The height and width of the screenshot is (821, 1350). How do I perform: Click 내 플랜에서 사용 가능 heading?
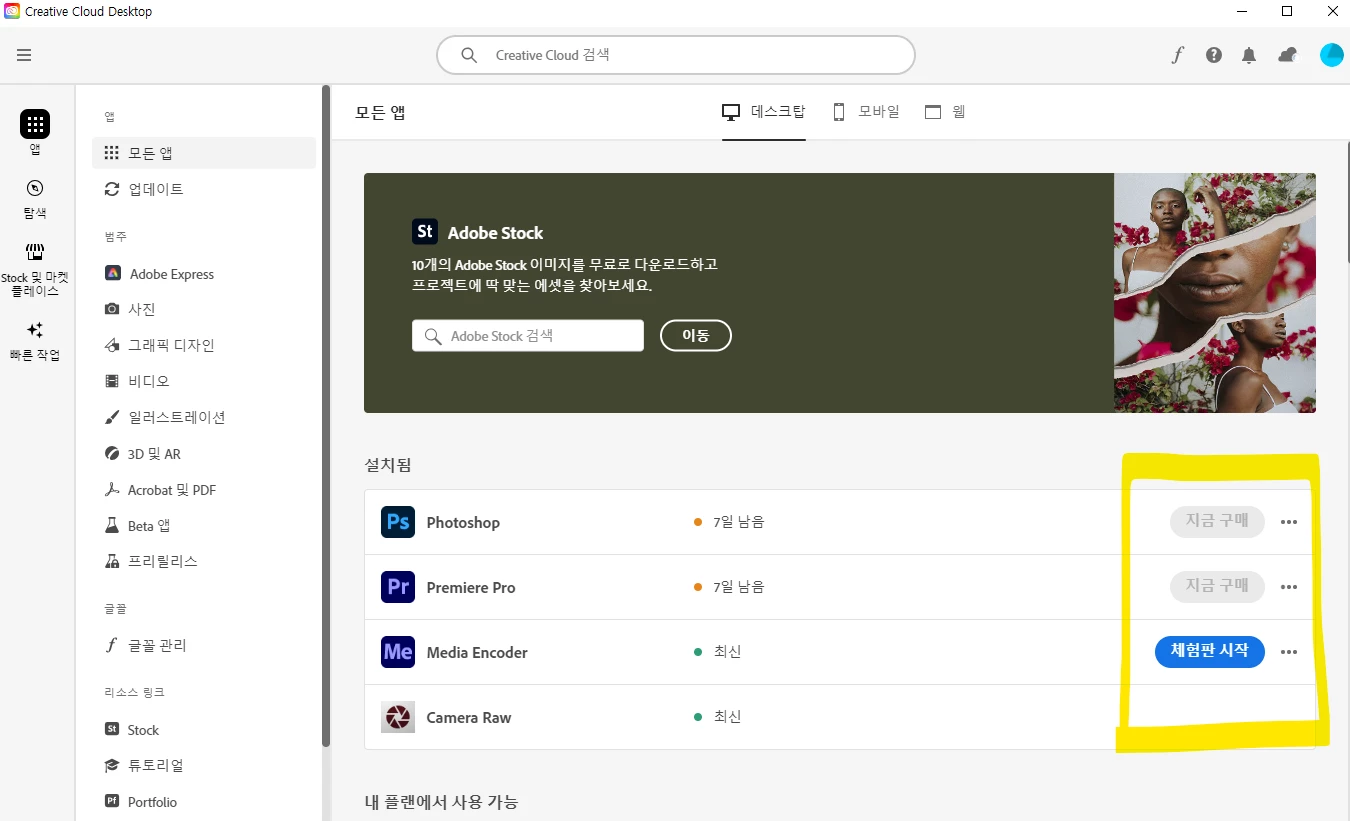(441, 802)
